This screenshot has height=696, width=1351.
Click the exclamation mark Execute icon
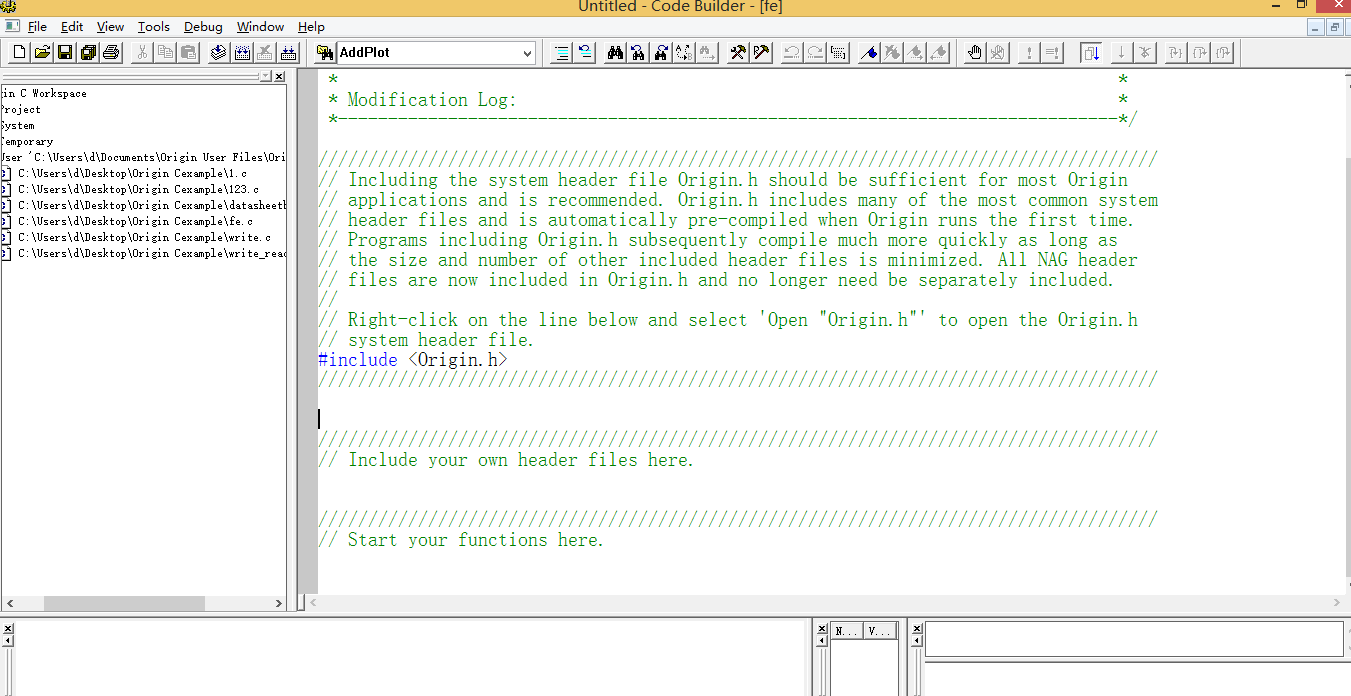(1029, 52)
